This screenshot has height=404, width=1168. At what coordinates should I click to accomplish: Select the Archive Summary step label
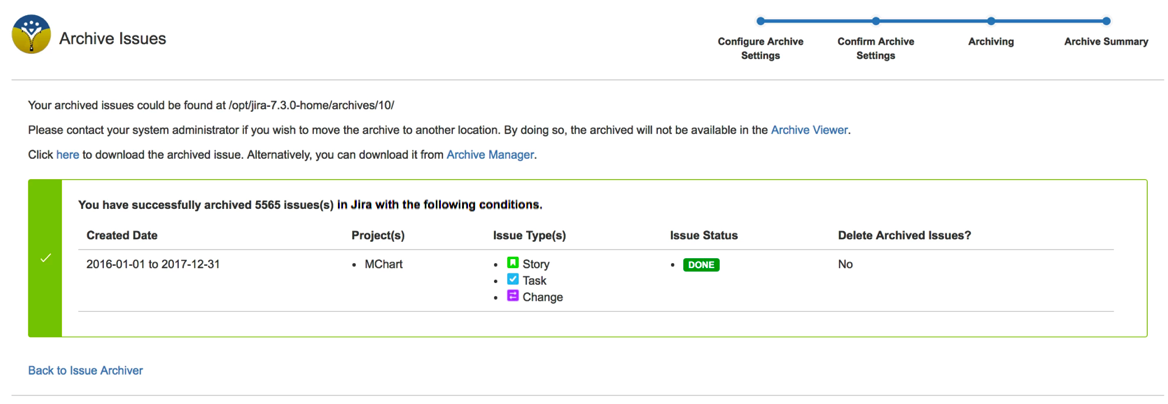tap(1106, 42)
